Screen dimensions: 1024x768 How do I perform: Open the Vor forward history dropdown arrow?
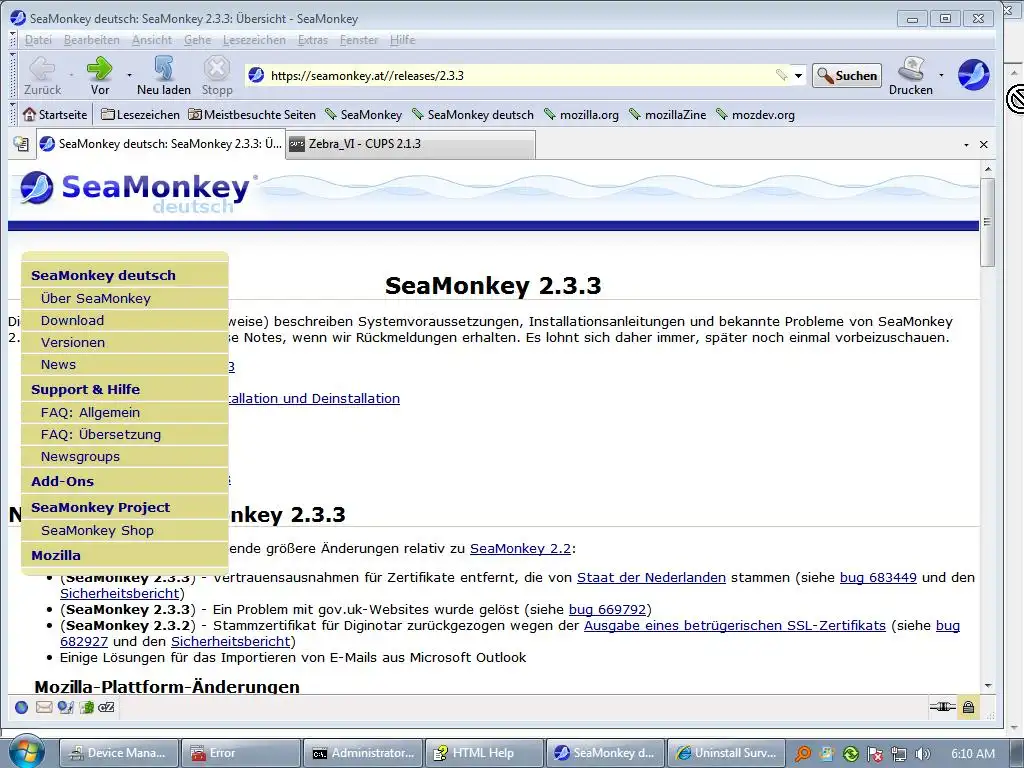point(129,76)
